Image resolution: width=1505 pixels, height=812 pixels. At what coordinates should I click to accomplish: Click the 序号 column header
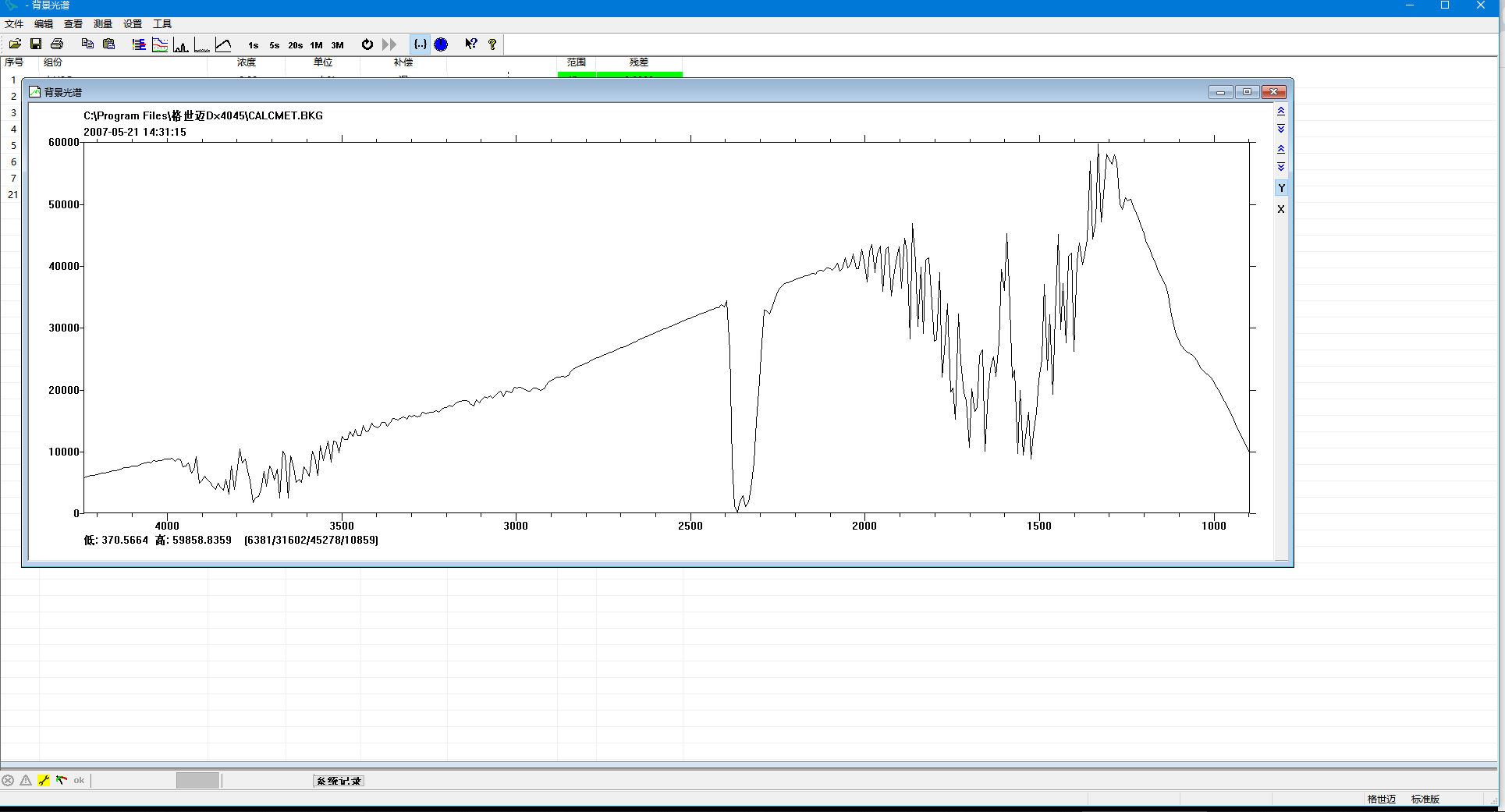click(x=15, y=62)
